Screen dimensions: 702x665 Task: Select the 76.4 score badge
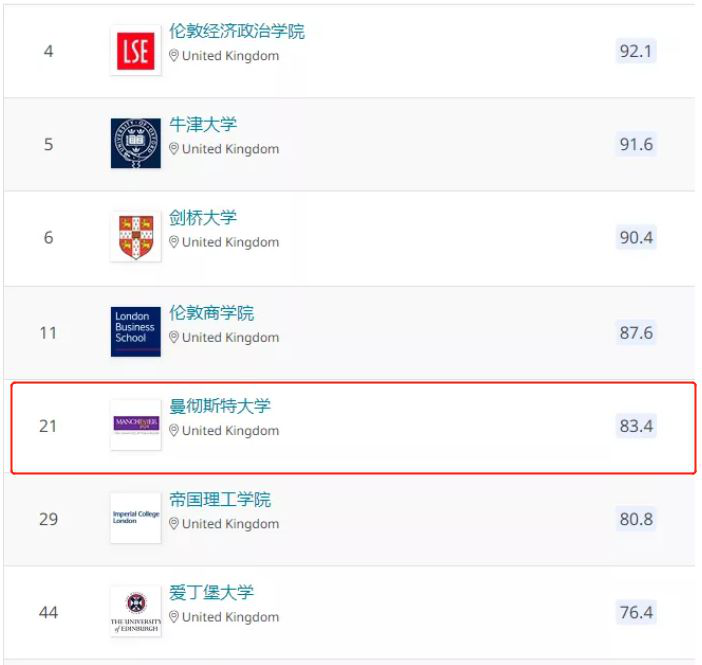(635, 612)
